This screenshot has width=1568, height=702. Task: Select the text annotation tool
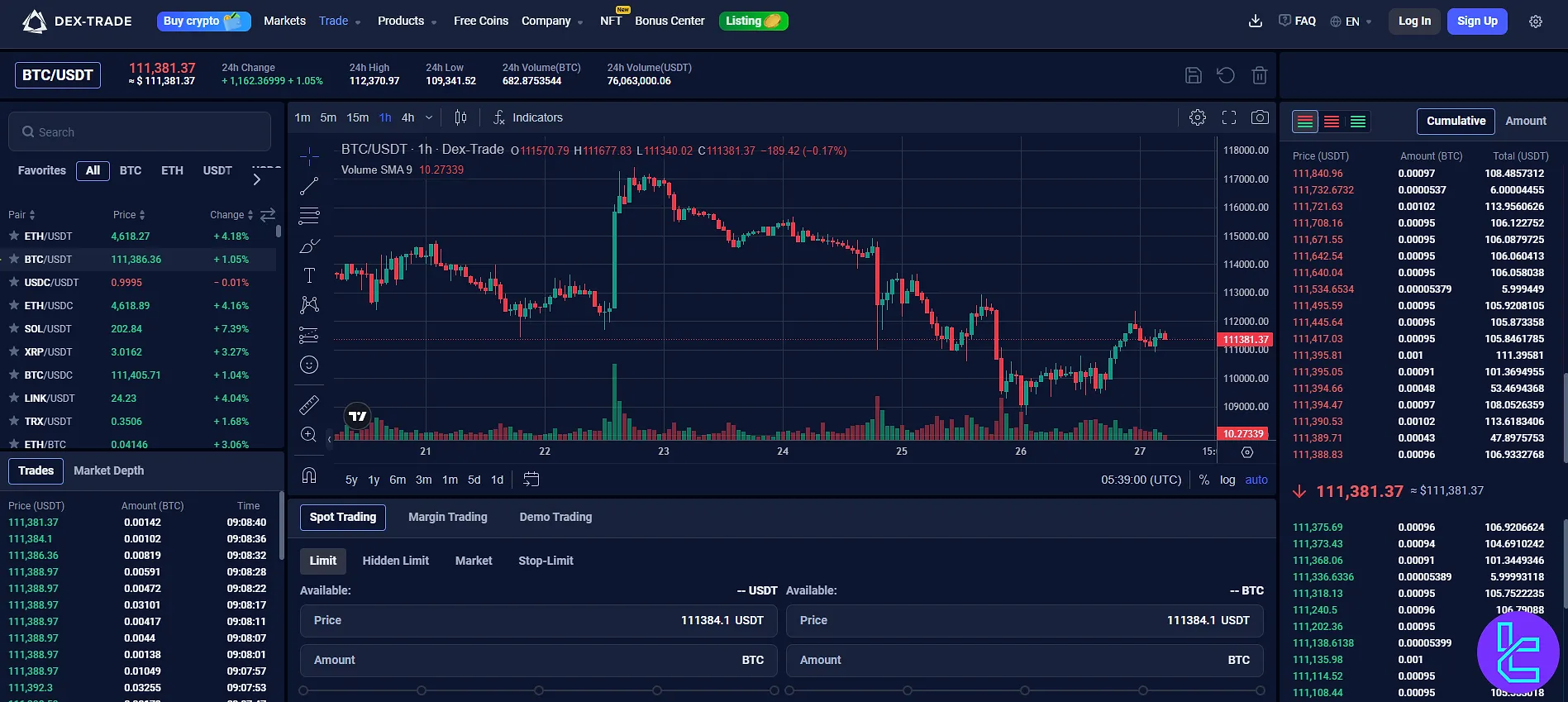tap(309, 275)
